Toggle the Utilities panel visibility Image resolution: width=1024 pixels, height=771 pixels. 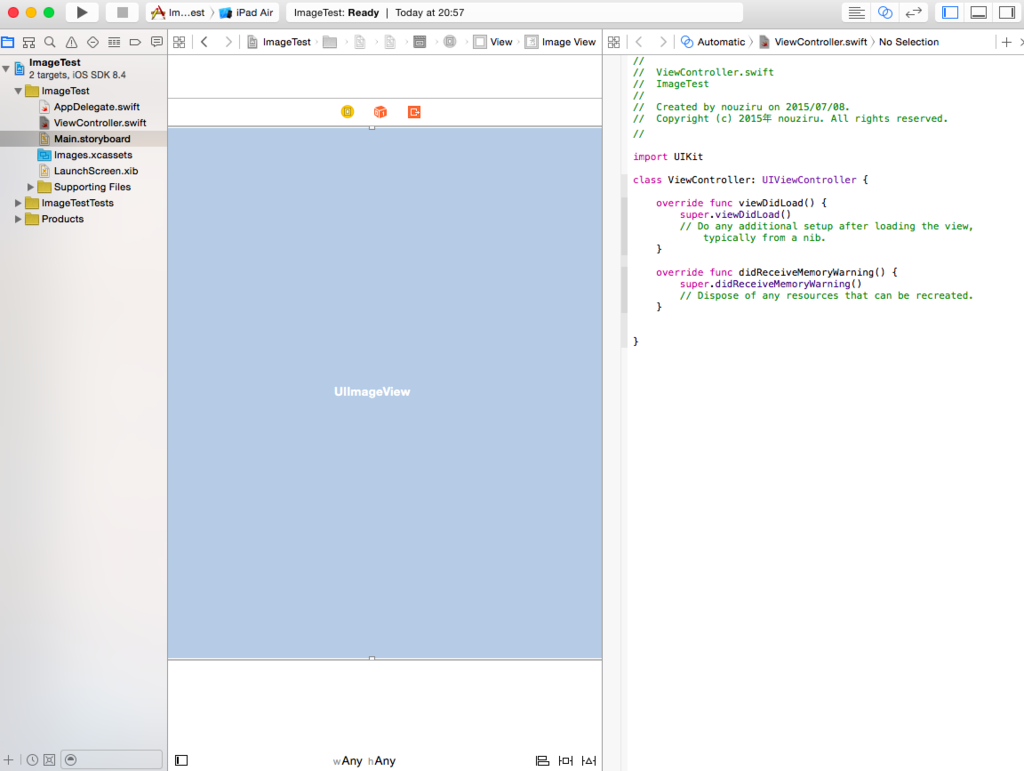[1006, 12]
